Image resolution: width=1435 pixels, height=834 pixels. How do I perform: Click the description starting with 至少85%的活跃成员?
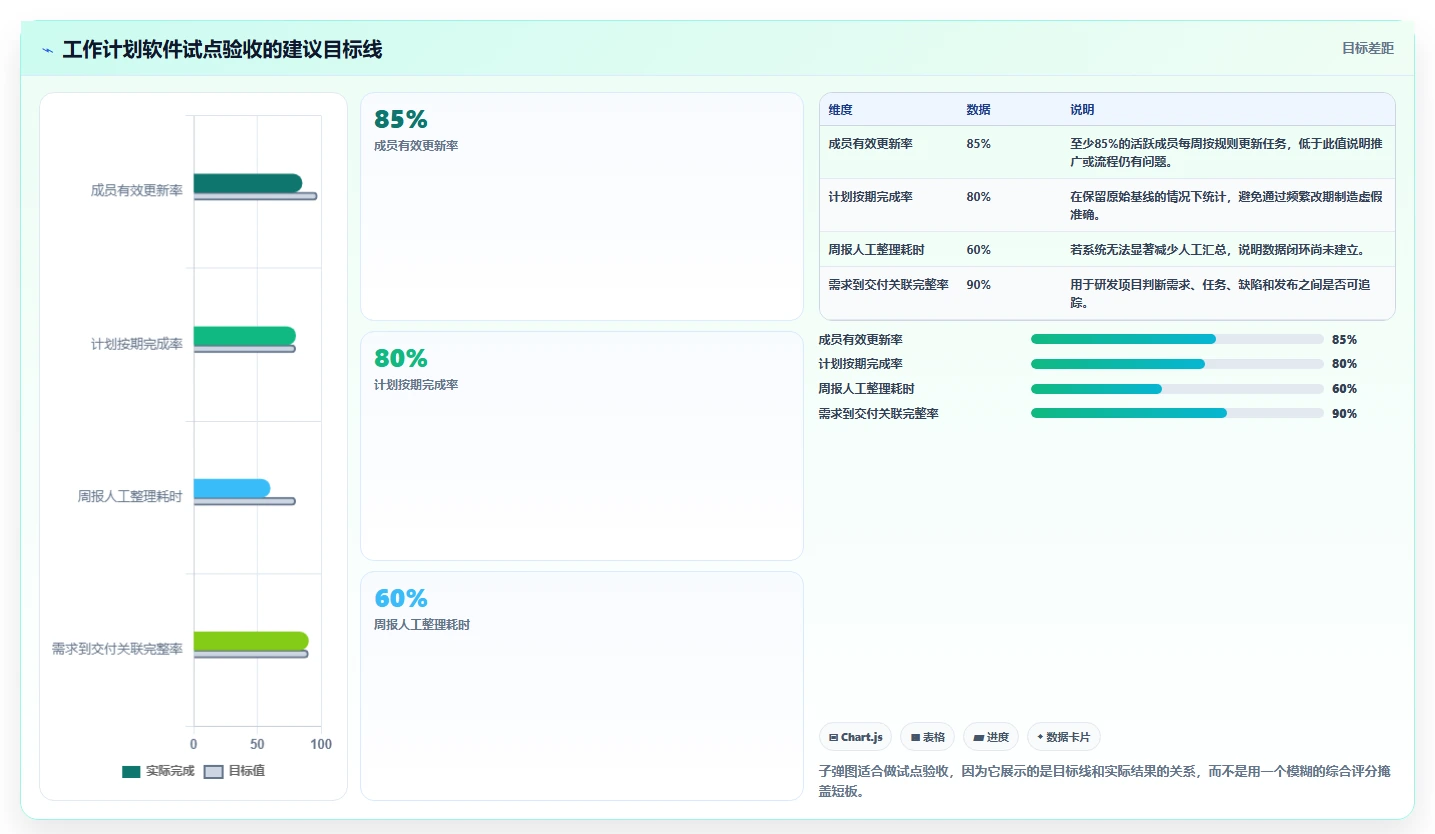tap(1226, 152)
